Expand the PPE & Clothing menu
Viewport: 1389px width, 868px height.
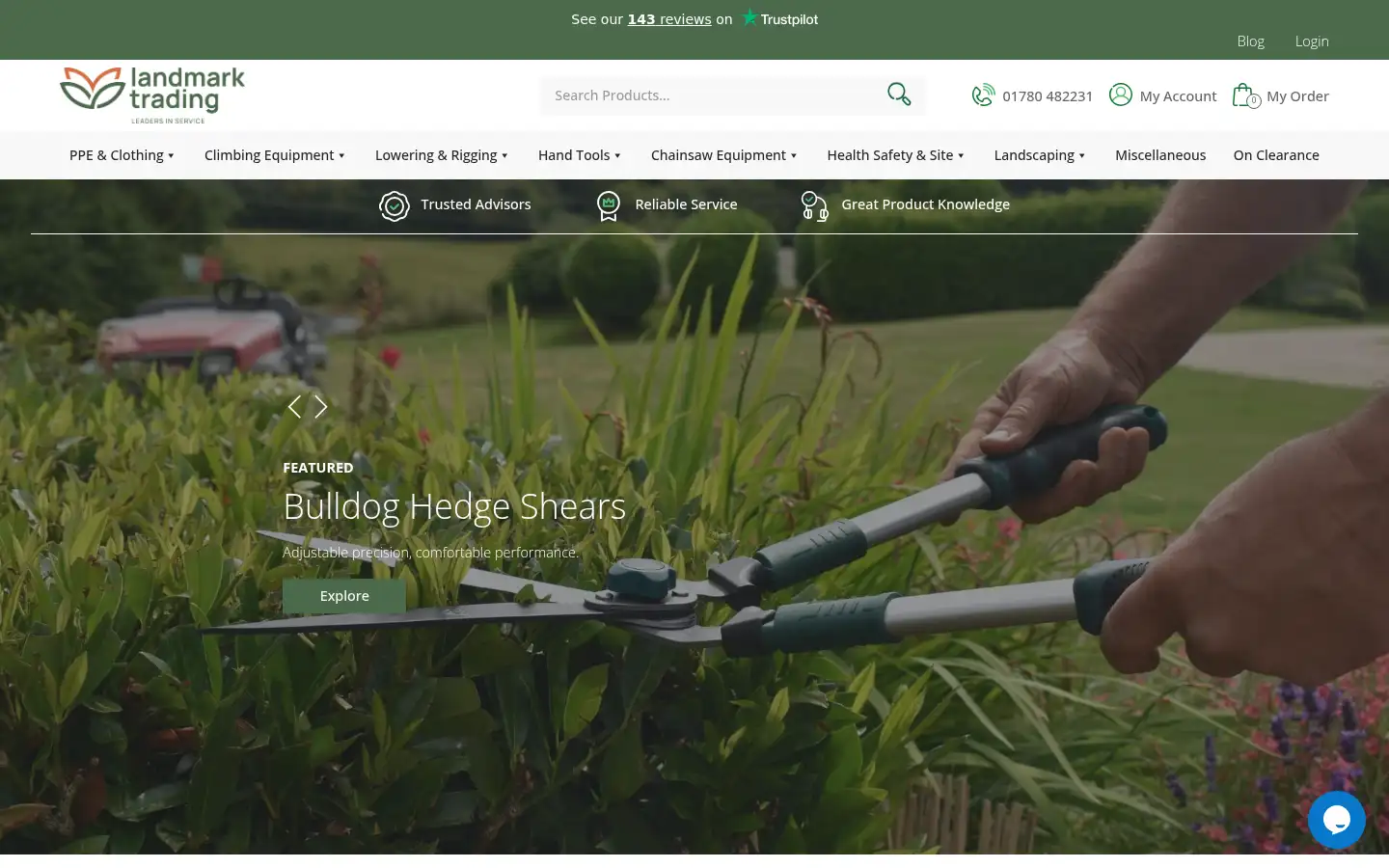click(x=122, y=155)
